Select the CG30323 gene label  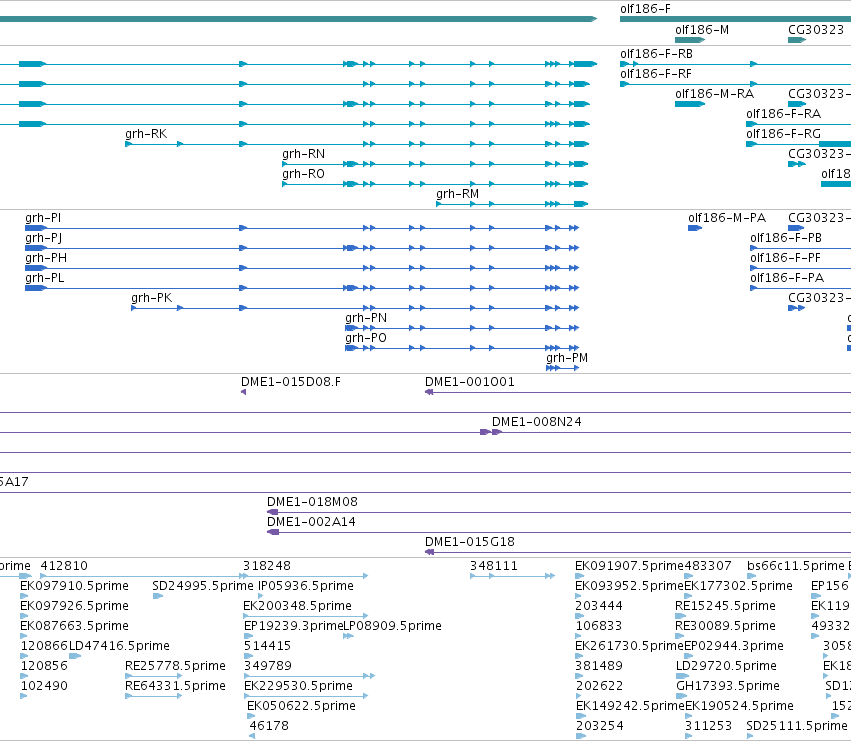coord(816,29)
